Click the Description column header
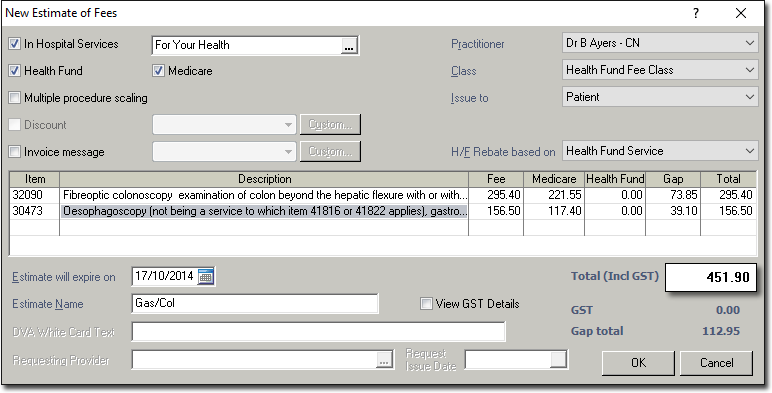This screenshot has width=772, height=393. (264, 179)
